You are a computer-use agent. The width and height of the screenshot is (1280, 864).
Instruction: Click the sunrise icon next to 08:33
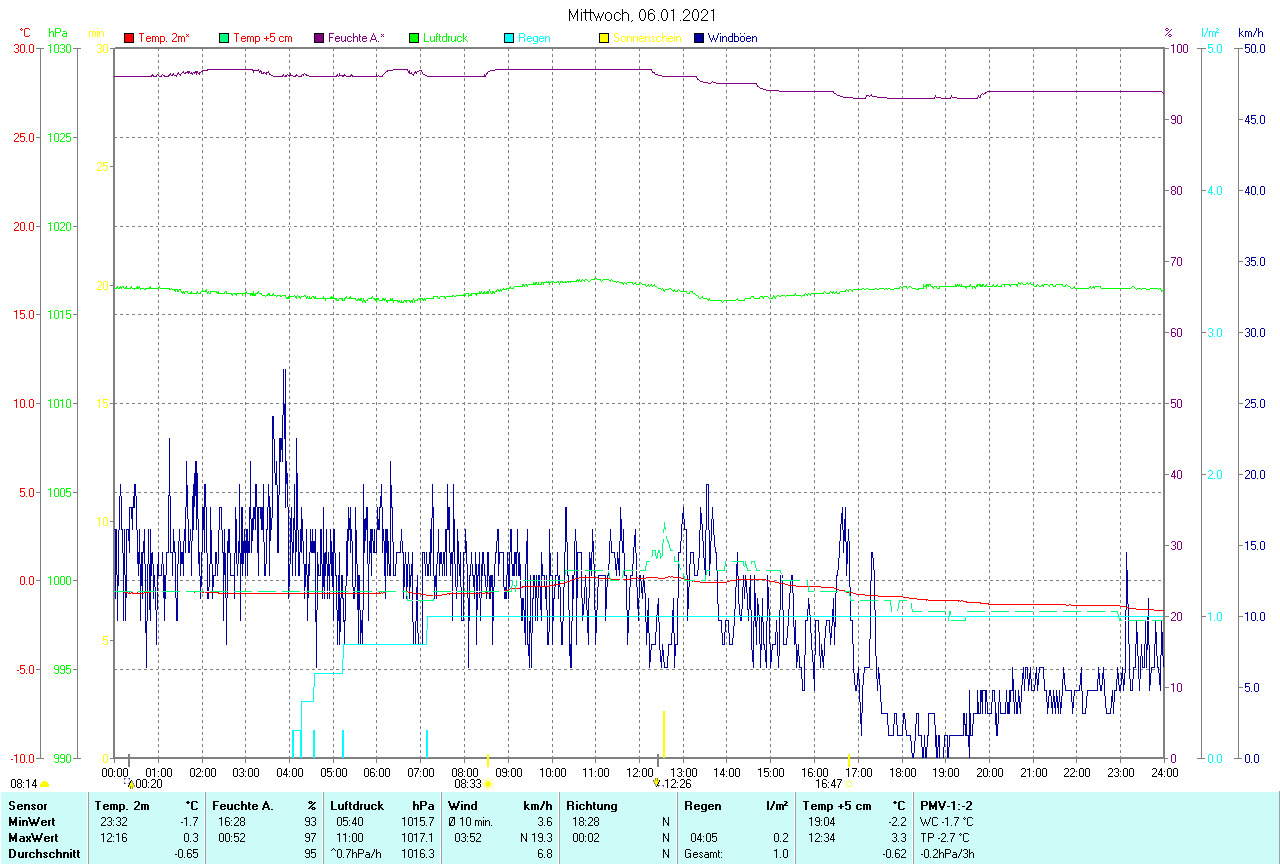pos(488,785)
